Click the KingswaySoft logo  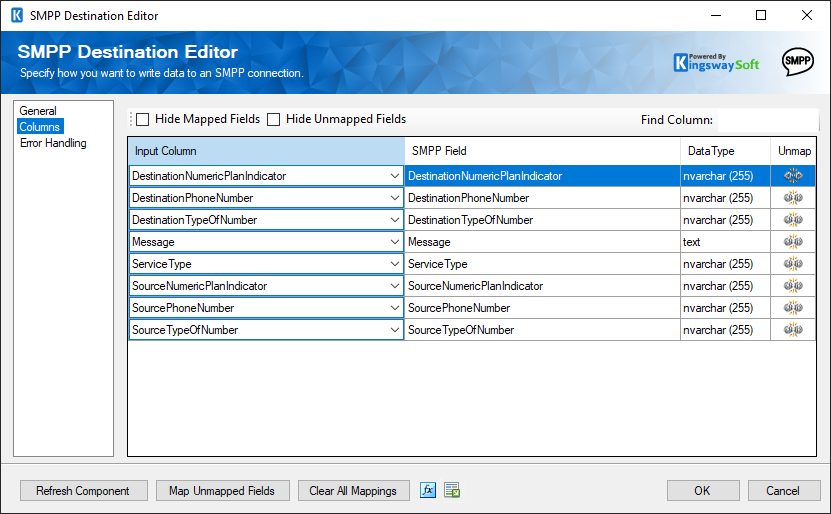coord(716,63)
